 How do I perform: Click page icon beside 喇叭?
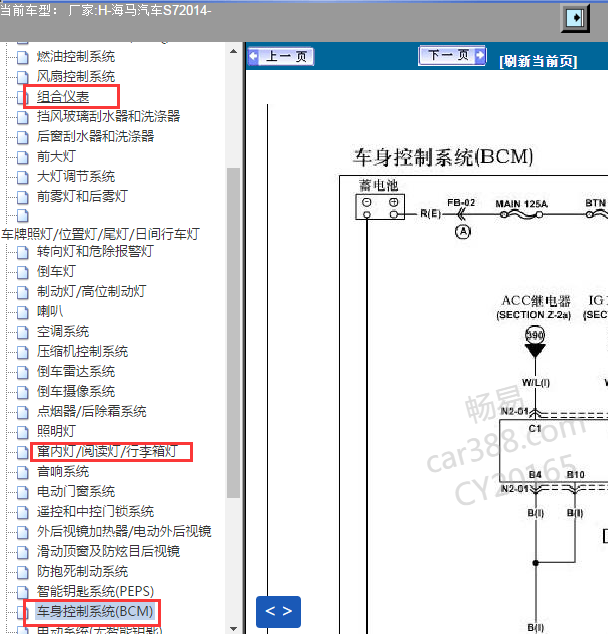tap(23, 313)
